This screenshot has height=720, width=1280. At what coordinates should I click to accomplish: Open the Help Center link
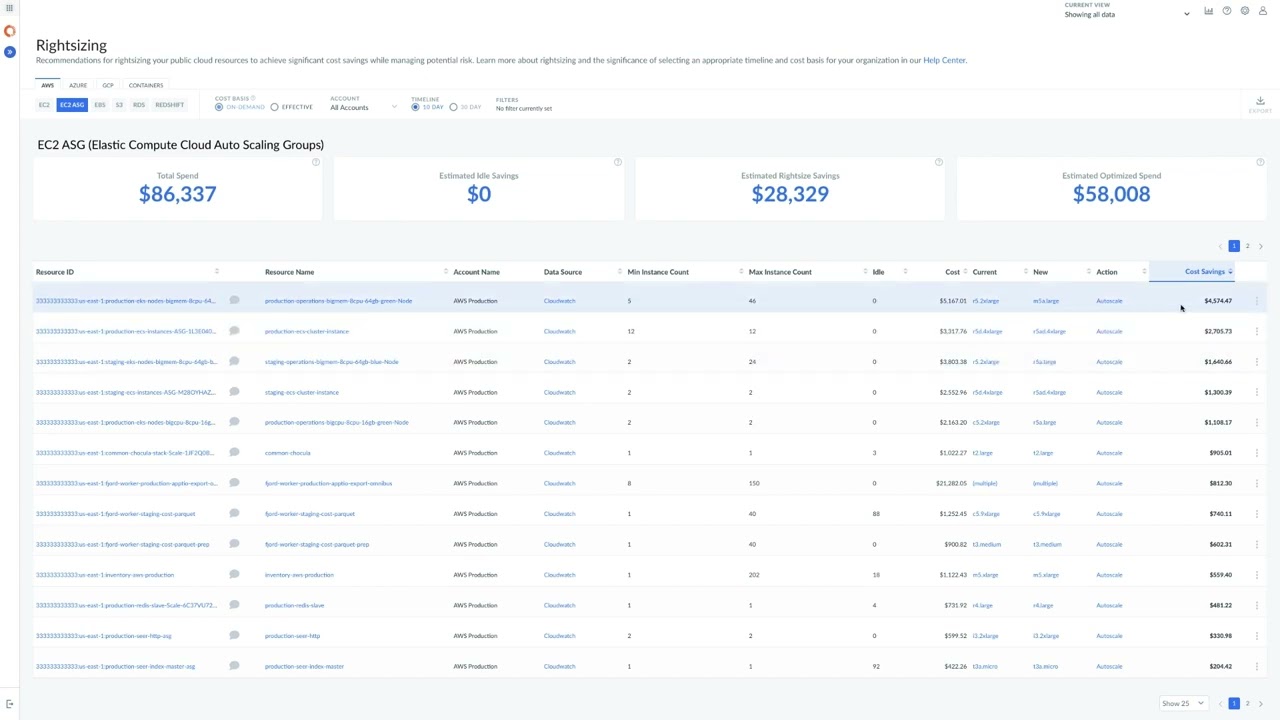click(944, 60)
